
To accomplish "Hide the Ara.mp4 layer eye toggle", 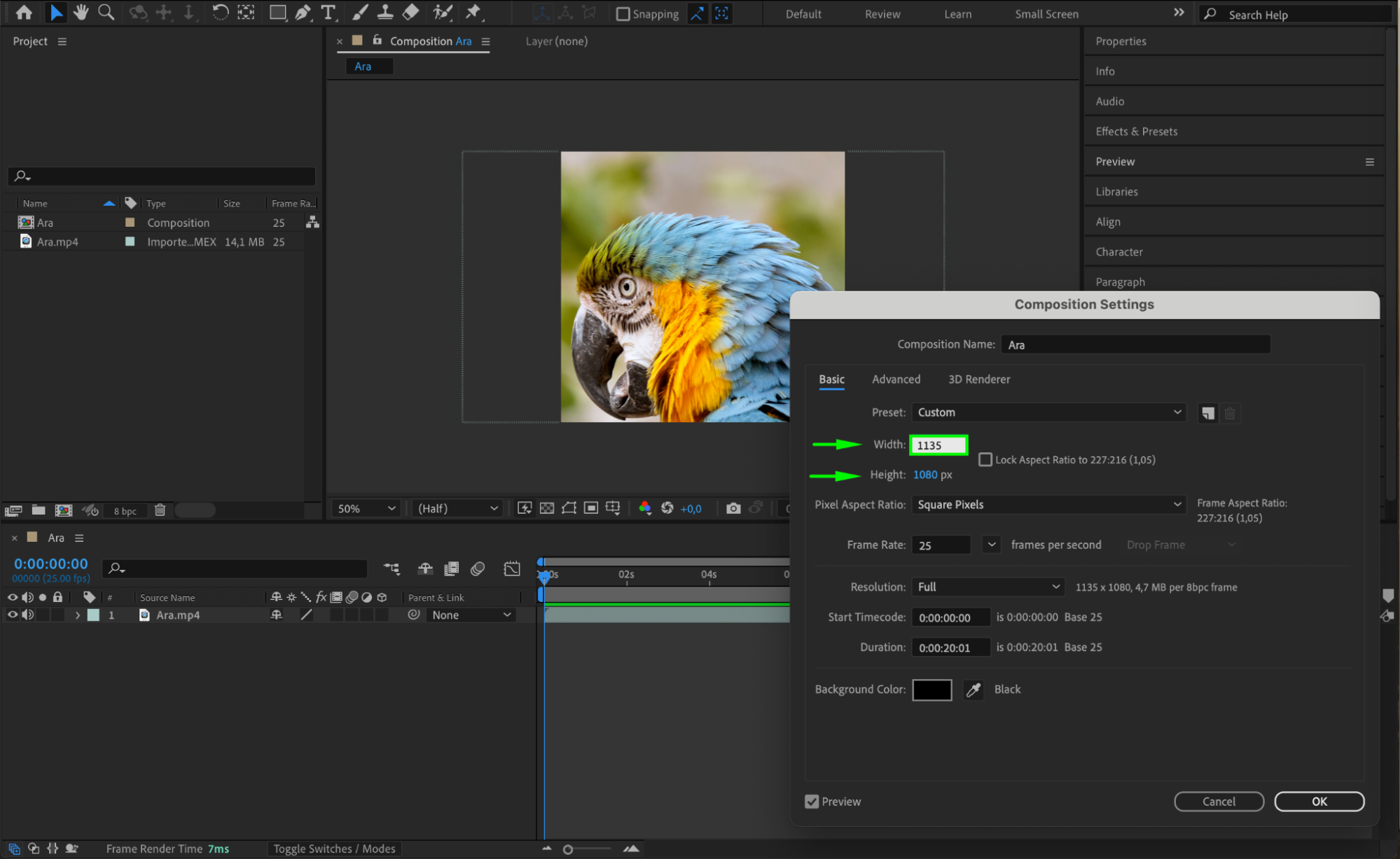I will 12,615.
